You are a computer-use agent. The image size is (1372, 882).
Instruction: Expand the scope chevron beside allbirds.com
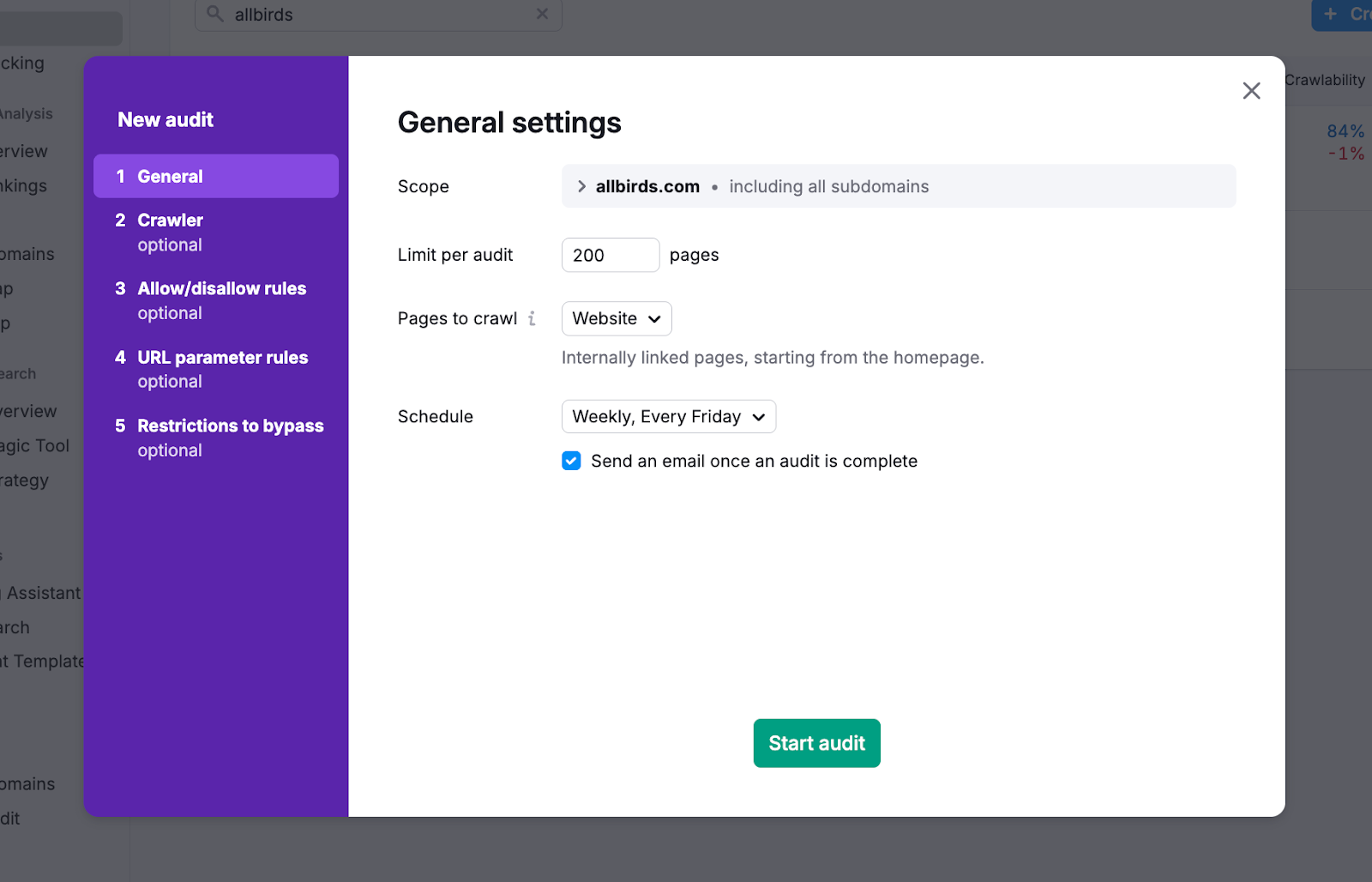point(582,186)
